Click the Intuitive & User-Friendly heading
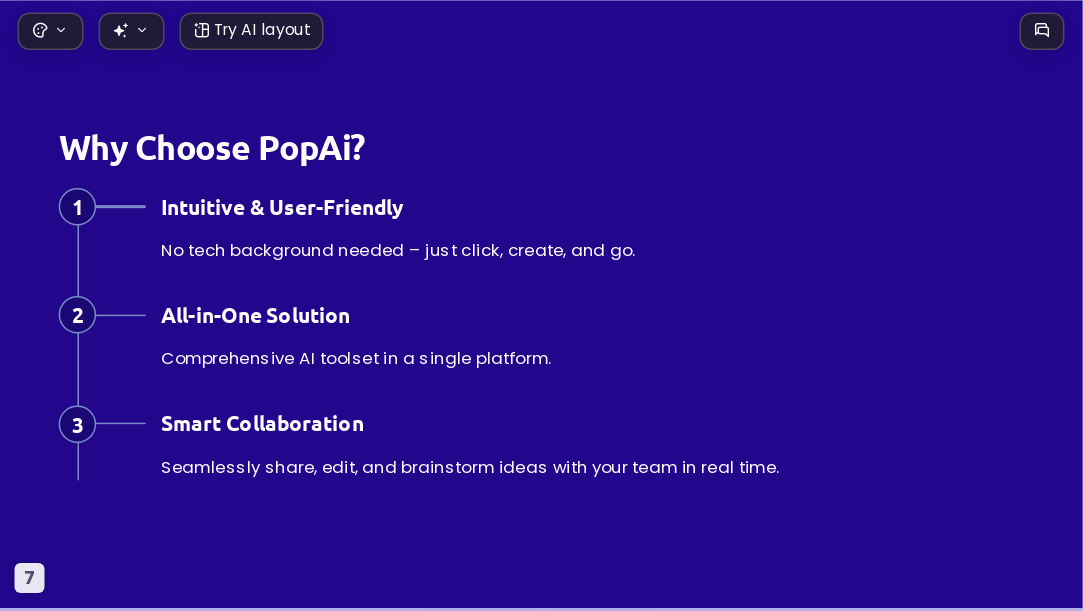Viewport: 1083px width, 611px height. pos(282,208)
